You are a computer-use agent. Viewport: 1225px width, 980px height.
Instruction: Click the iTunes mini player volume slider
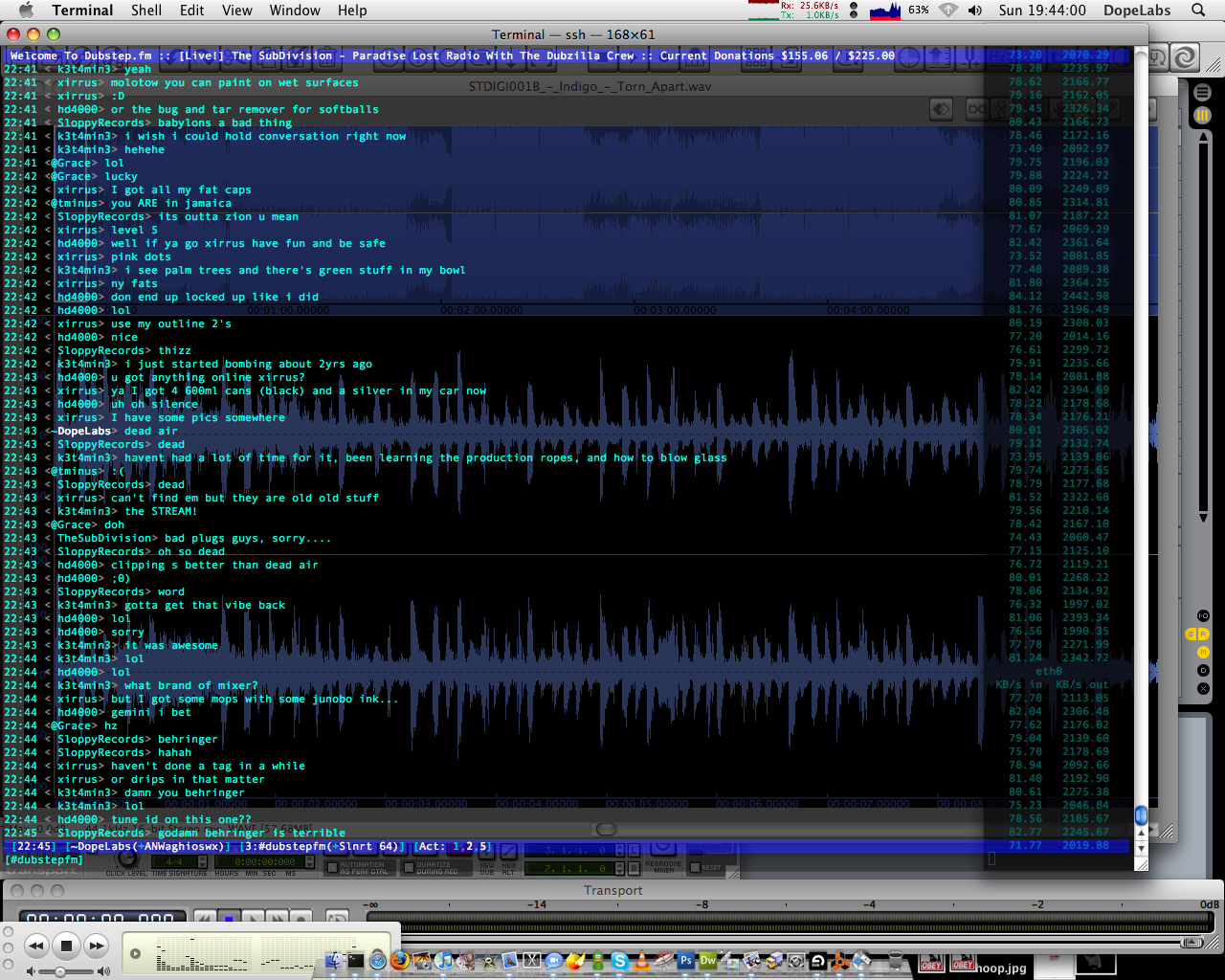pyautogui.click(x=66, y=971)
